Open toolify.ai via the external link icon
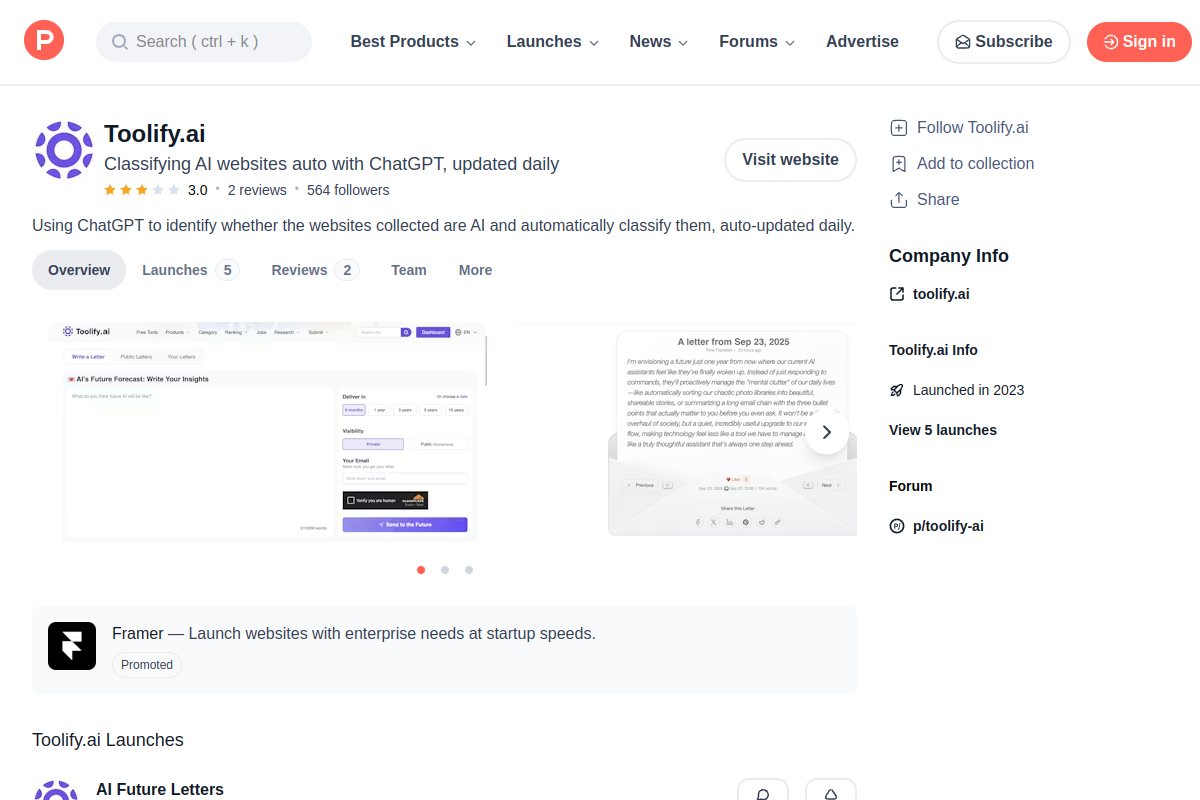The width and height of the screenshot is (1200, 800). [897, 293]
